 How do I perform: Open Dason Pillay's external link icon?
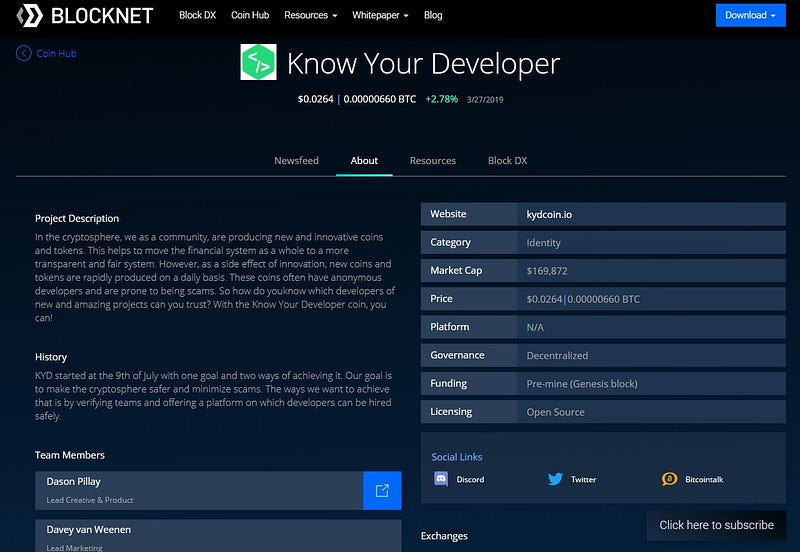click(x=382, y=490)
